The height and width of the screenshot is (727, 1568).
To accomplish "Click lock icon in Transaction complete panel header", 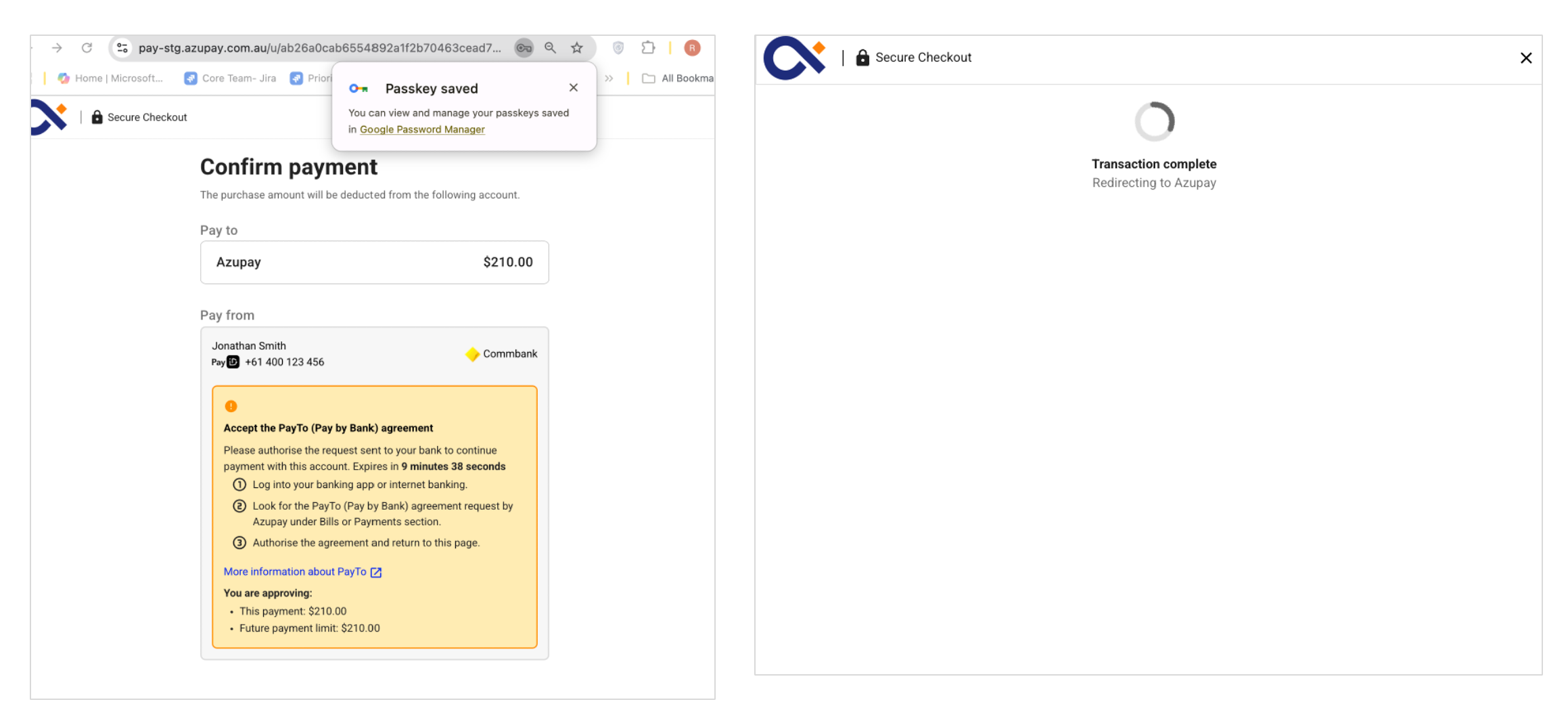I will 862,58.
